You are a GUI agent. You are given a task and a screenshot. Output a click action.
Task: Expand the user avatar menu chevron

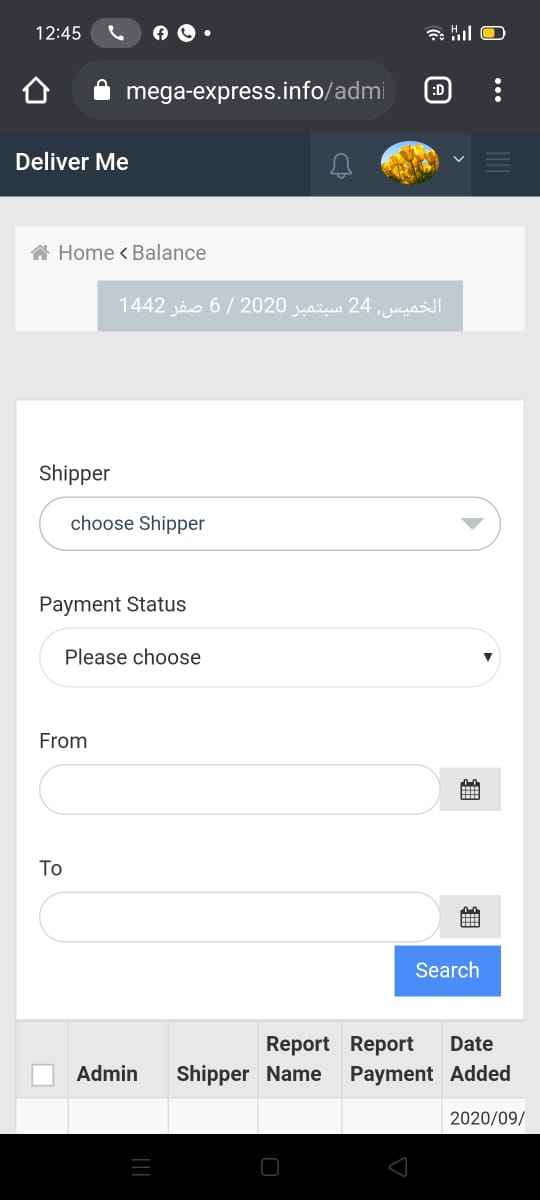pos(459,158)
